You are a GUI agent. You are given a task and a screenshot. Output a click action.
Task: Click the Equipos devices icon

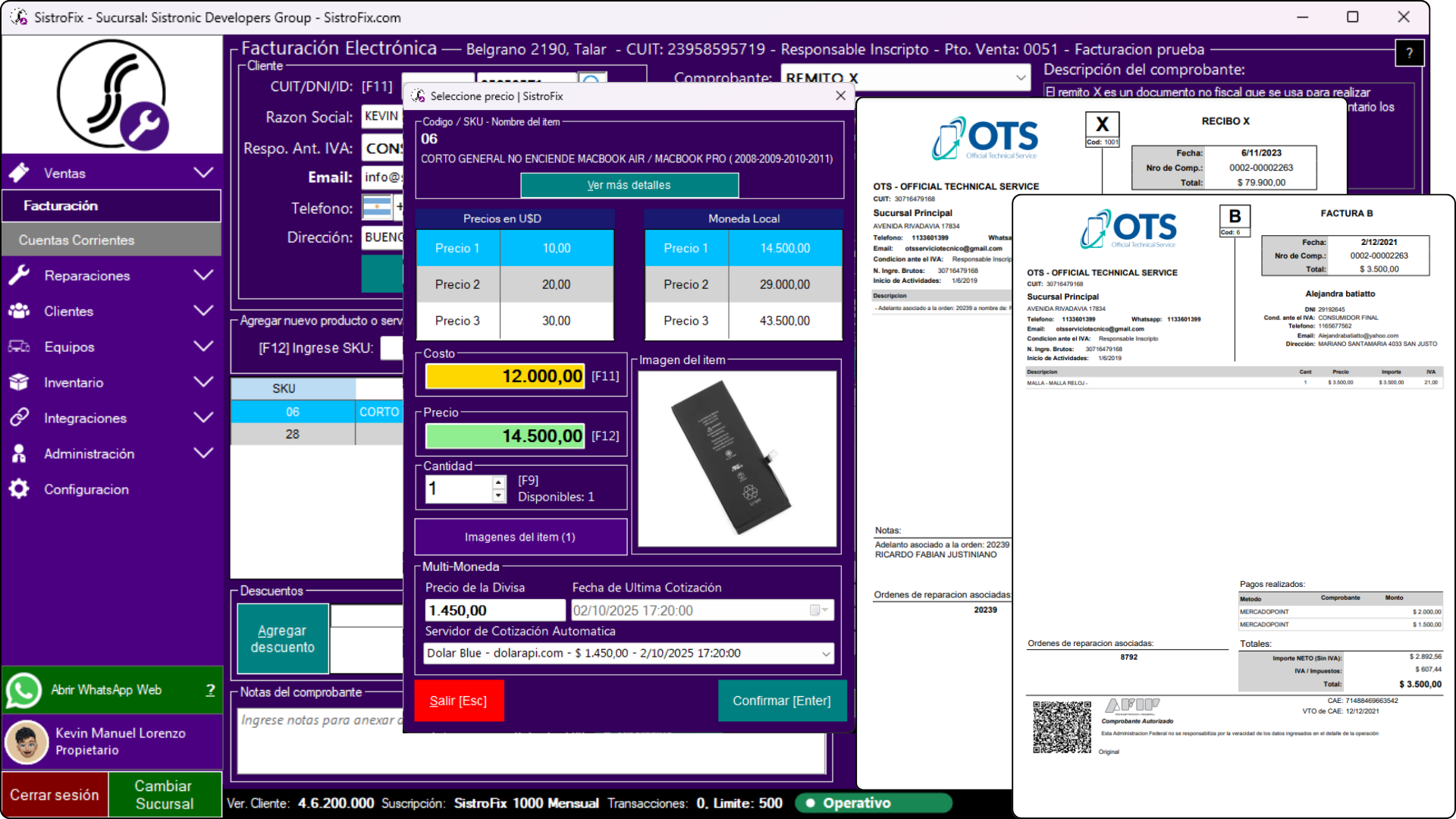tap(20, 347)
